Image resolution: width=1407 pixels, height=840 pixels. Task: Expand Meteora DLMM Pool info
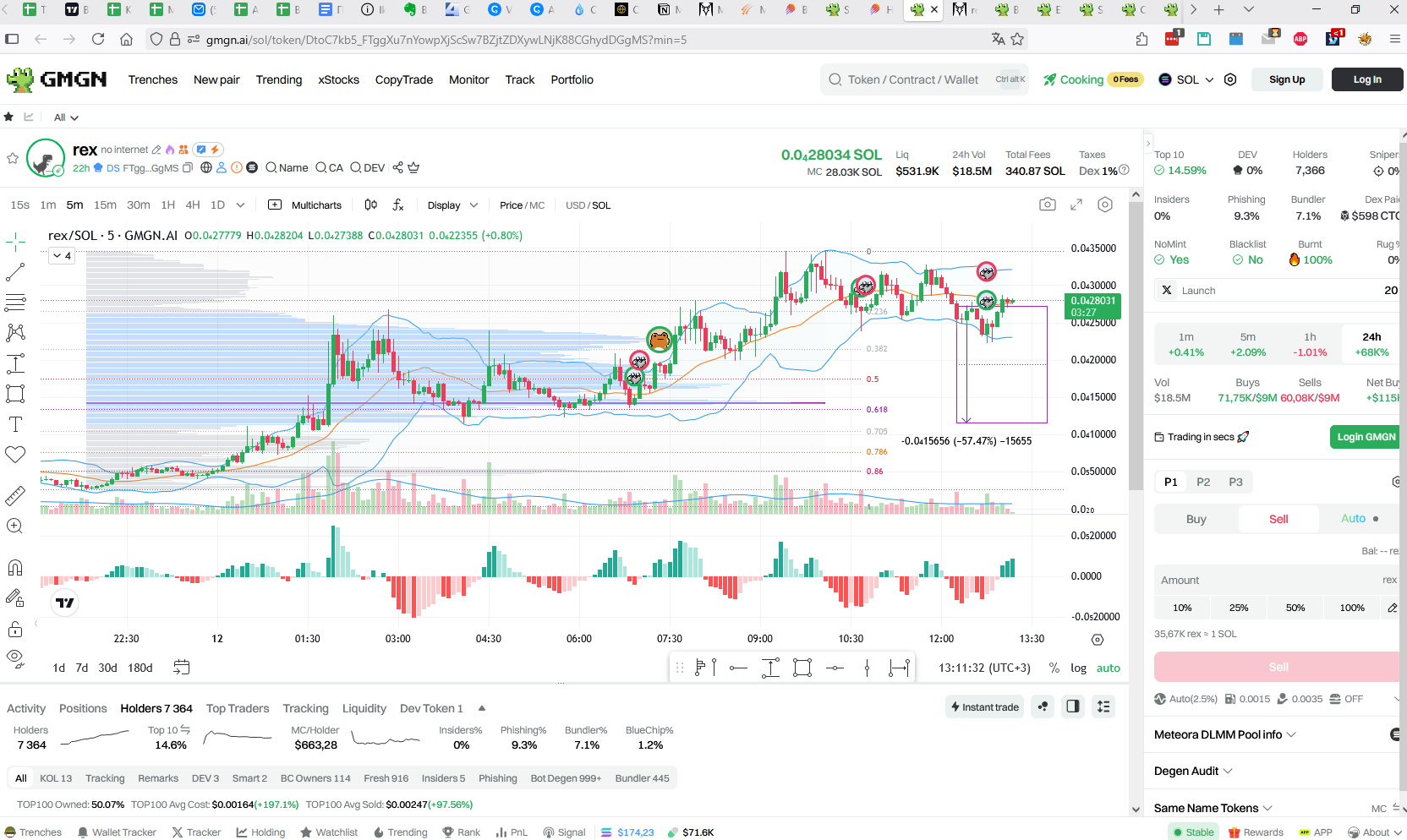(x=1224, y=734)
